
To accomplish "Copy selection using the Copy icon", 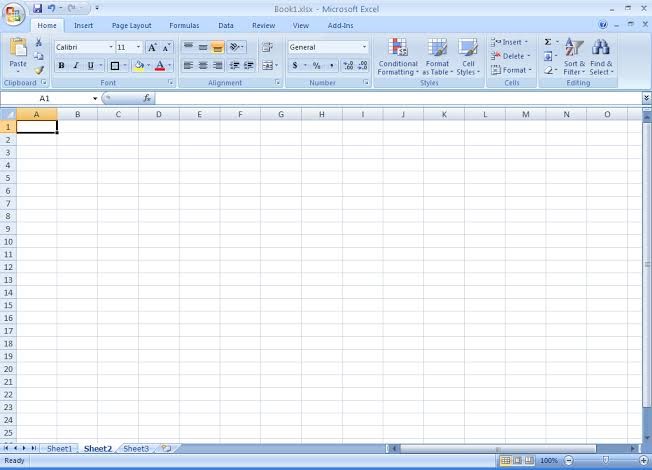I will click(39, 56).
